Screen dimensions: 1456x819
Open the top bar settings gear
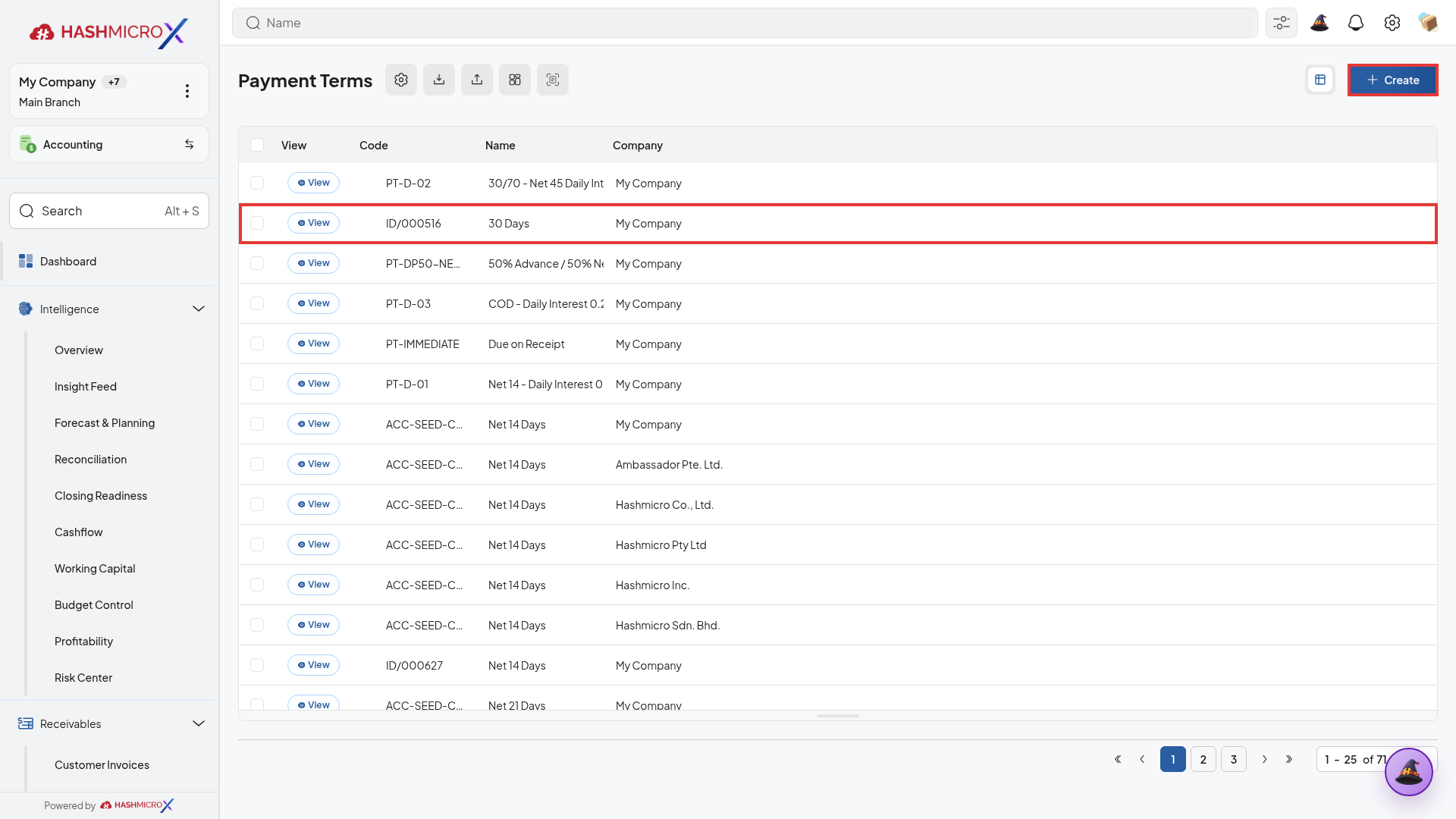coord(1392,23)
